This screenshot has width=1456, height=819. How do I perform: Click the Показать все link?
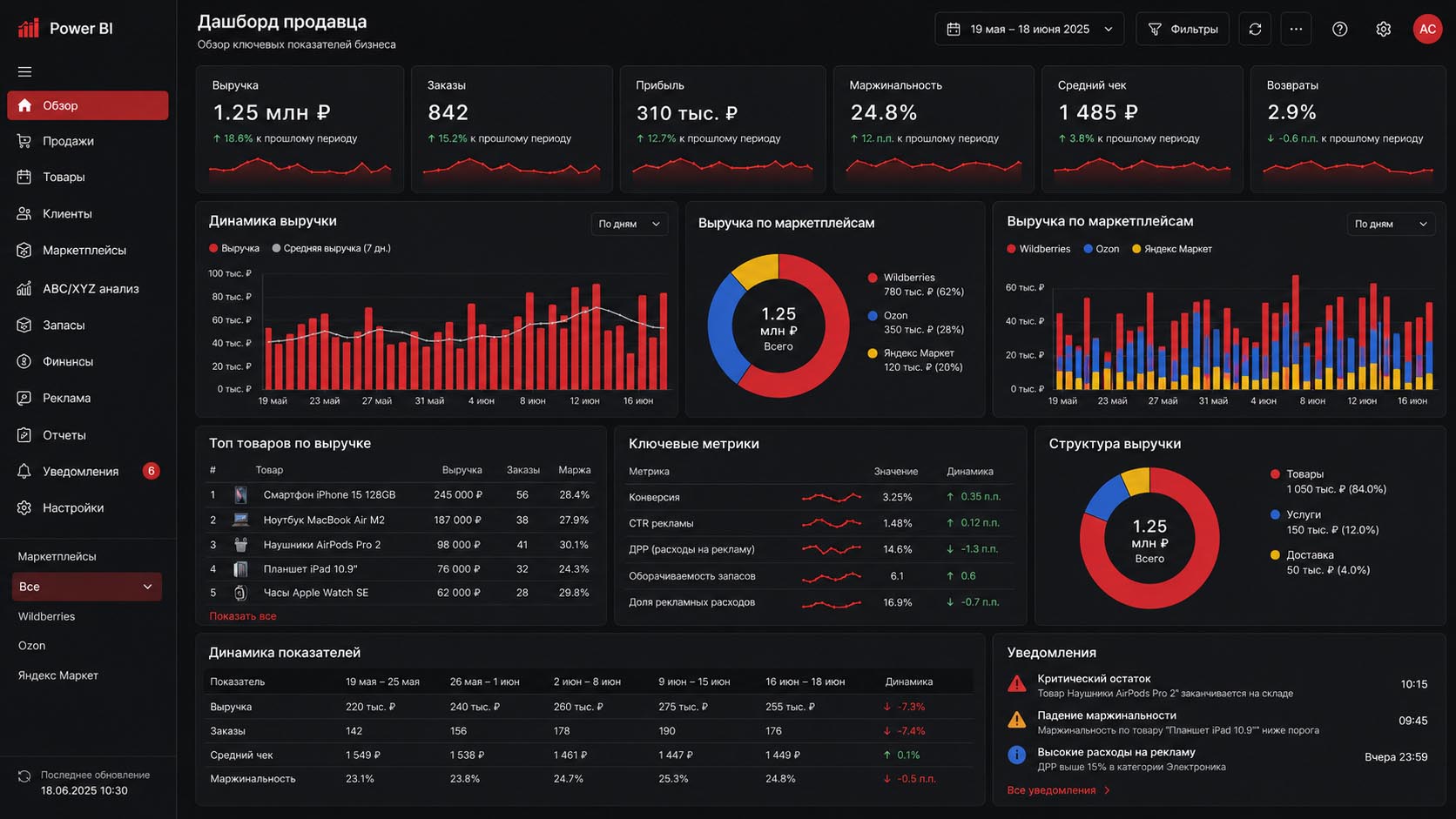[242, 616]
